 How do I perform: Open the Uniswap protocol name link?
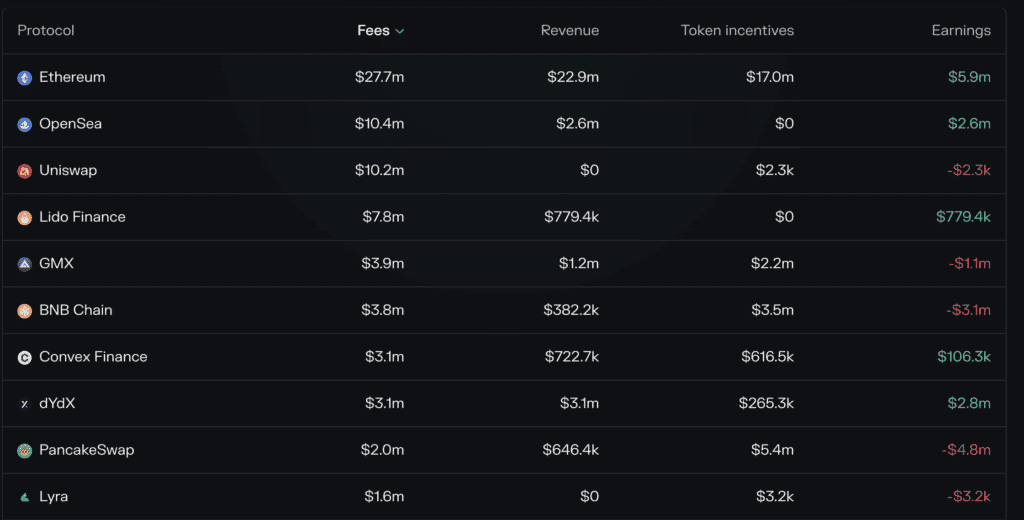pyautogui.click(x=68, y=170)
